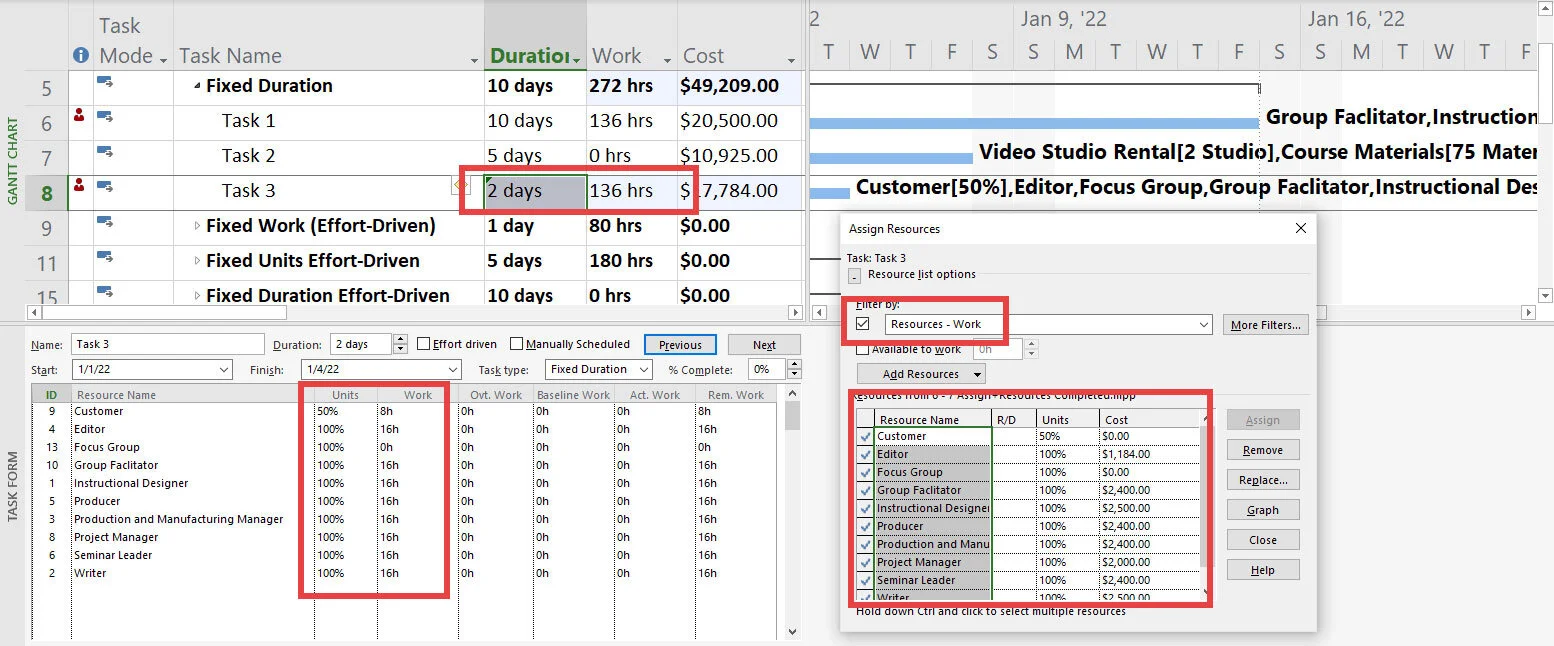Click the Available to work hours spinner
Viewport: 1554px width, 646px height.
(x=1032, y=349)
